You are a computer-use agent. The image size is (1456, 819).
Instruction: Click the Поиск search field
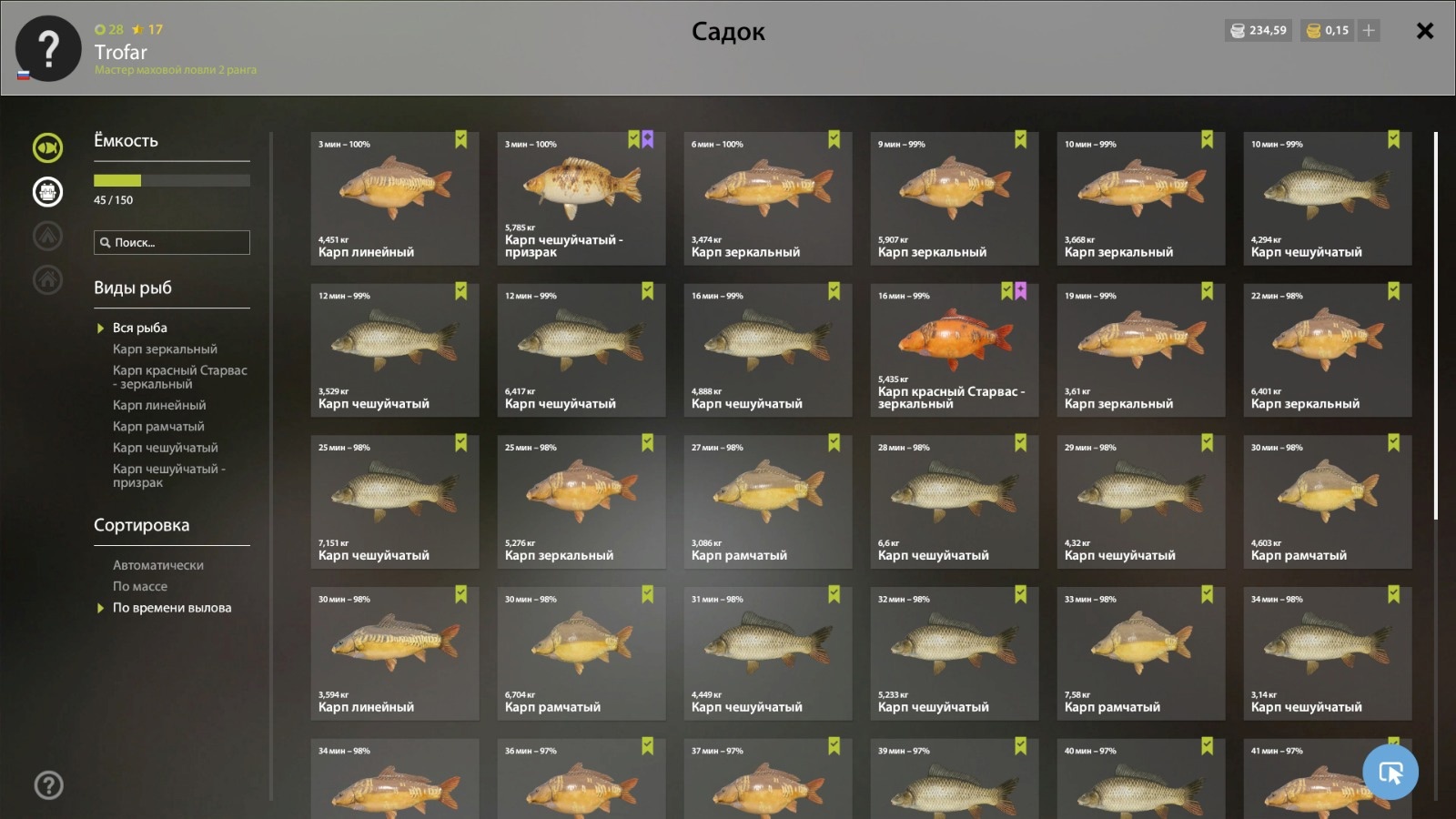172,242
